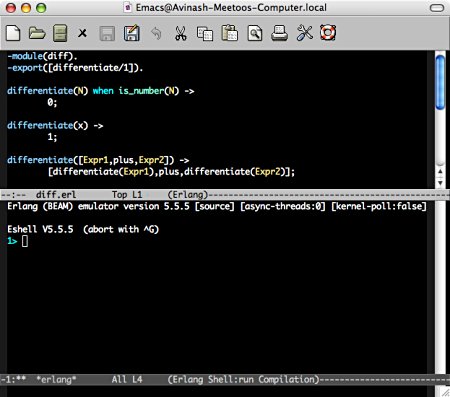Click the scrollbar up arrow
The height and width of the screenshot is (397, 450).
[x=440, y=171]
